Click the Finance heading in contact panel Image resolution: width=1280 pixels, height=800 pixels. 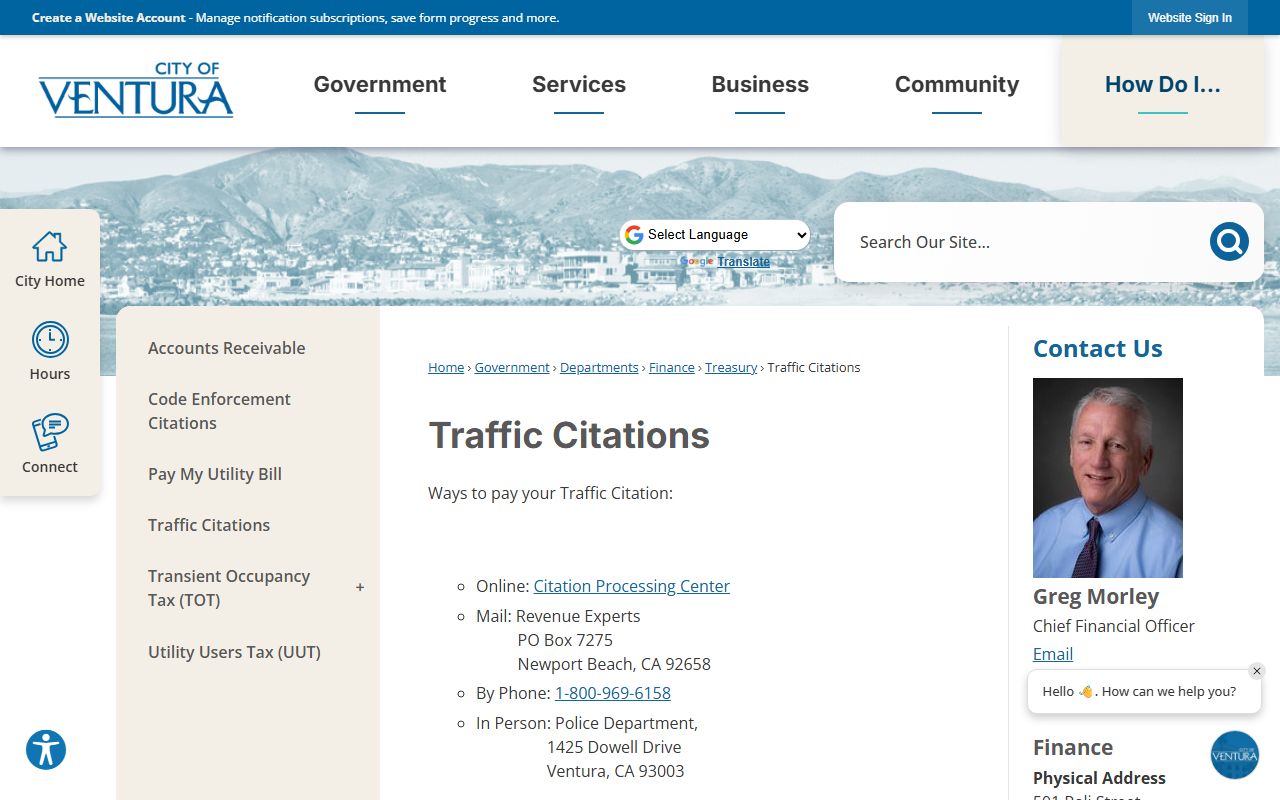point(1073,748)
